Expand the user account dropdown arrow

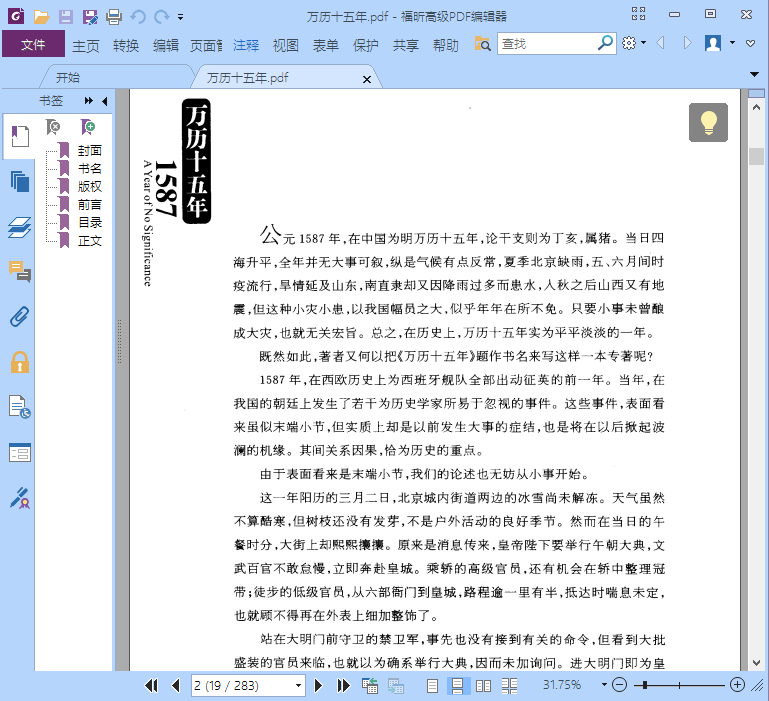click(732, 43)
